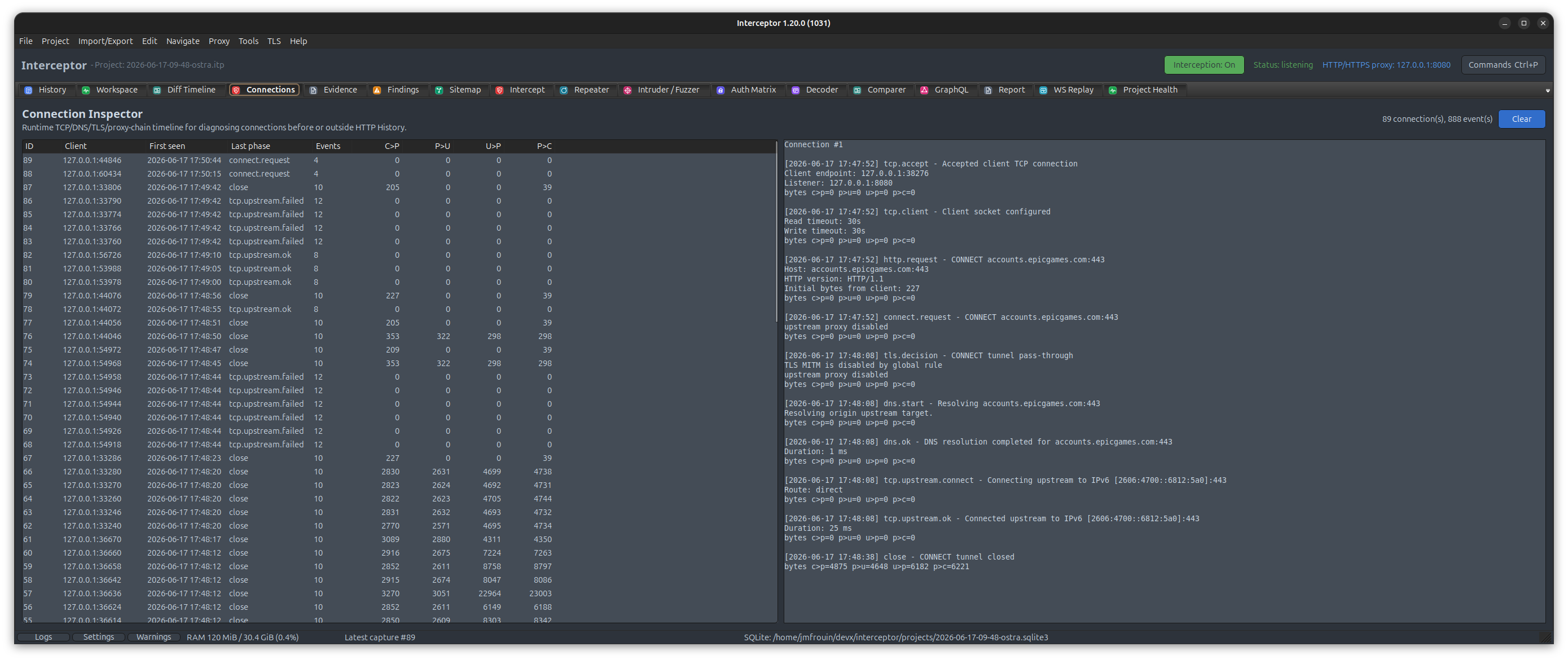
Task: Select connection row 57 with U>P 22964
Action: pos(399,593)
